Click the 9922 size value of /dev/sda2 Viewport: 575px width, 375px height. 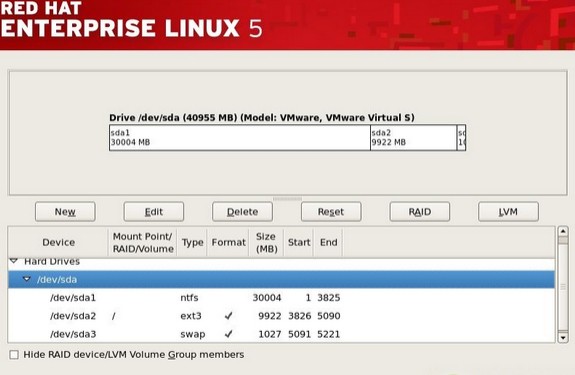(x=270, y=316)
